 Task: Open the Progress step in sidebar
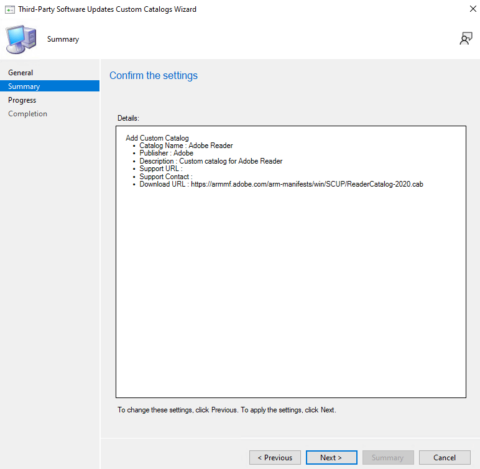22,100
